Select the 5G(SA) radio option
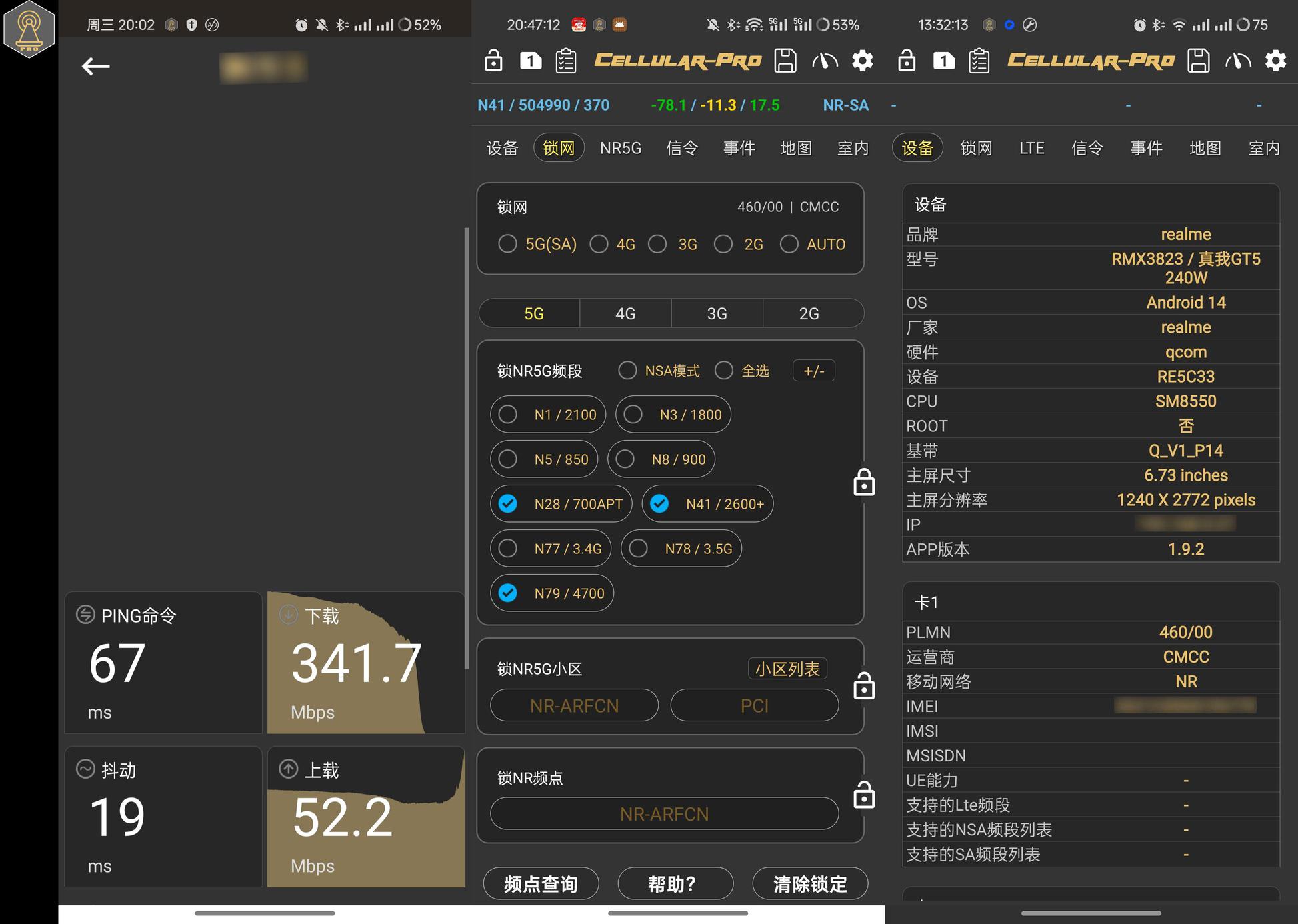This screenshot has height=924, width=1298. pyautogui.click(x=508, y=244)
